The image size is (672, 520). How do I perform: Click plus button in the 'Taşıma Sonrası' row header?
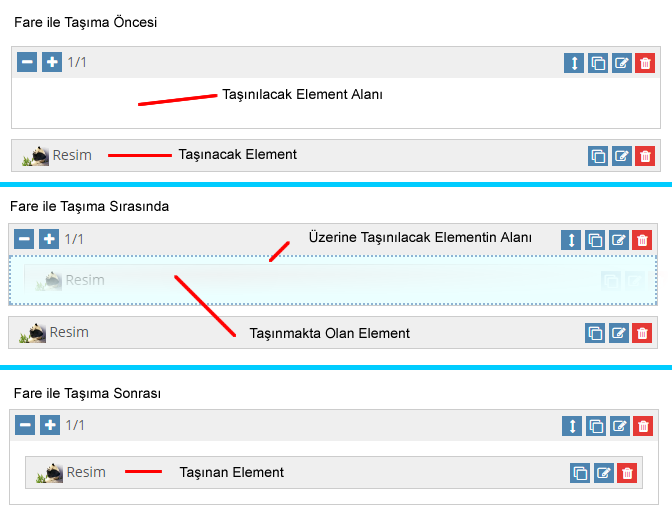[x=49, y=425]
